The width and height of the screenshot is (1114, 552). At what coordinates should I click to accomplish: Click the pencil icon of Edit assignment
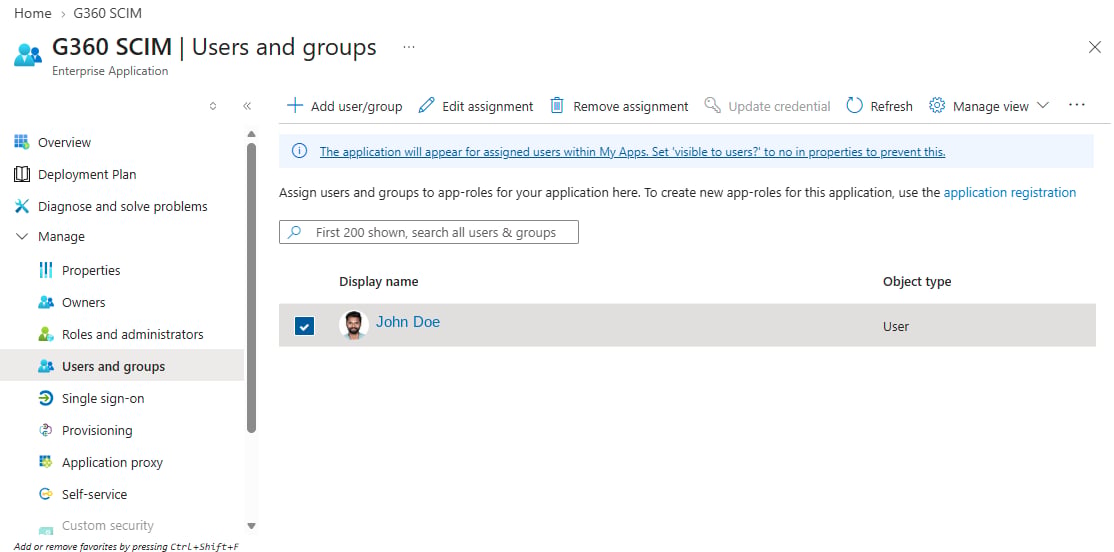tap(426, 105)
